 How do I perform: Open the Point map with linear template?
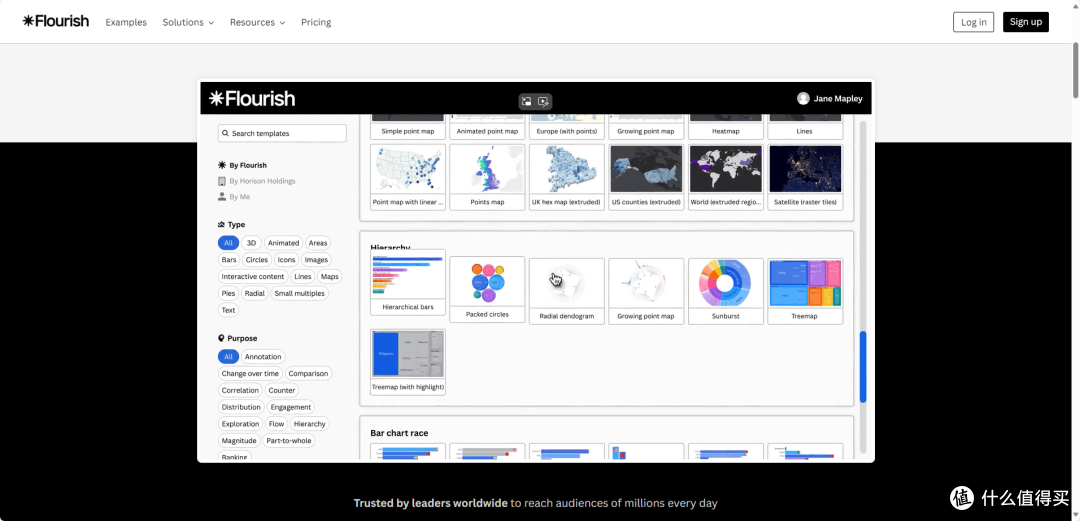tap(408, 176)
